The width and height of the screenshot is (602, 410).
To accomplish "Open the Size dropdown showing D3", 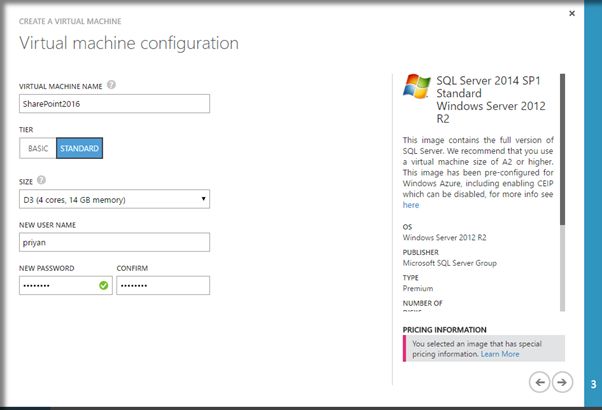I will [x=114, y=199].
